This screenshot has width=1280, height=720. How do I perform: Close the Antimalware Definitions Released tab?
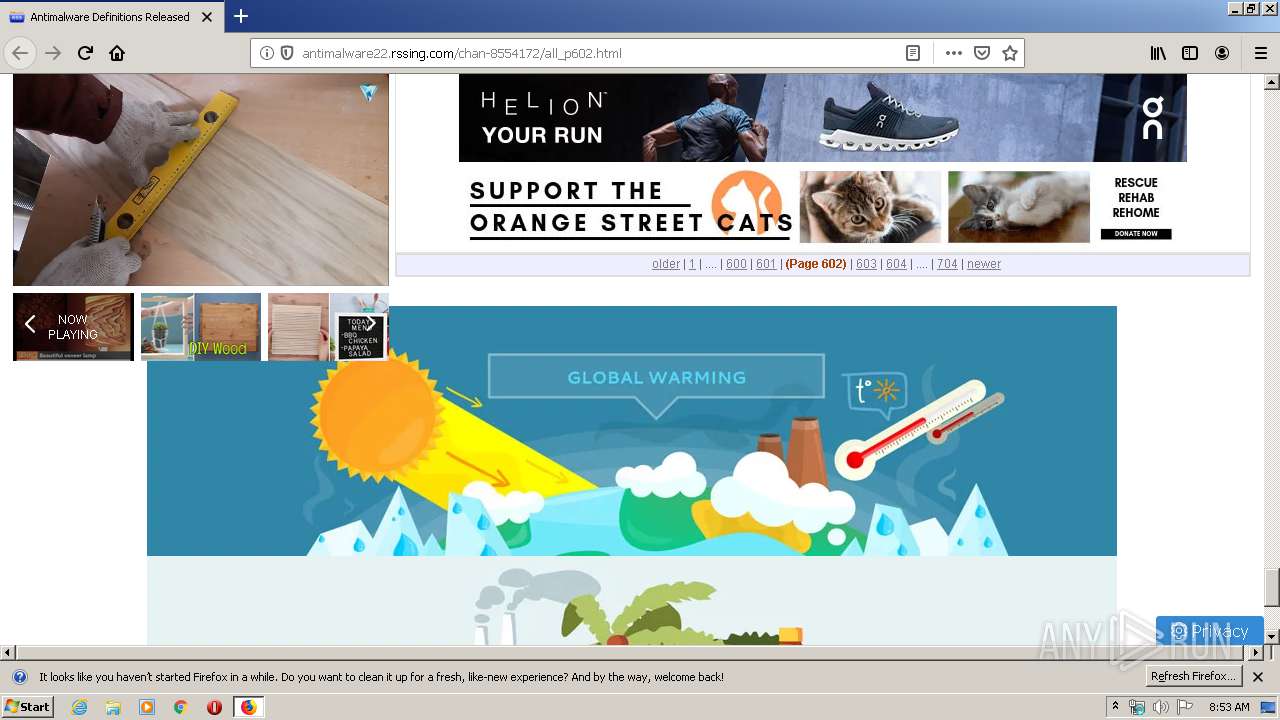pos(207,17)
